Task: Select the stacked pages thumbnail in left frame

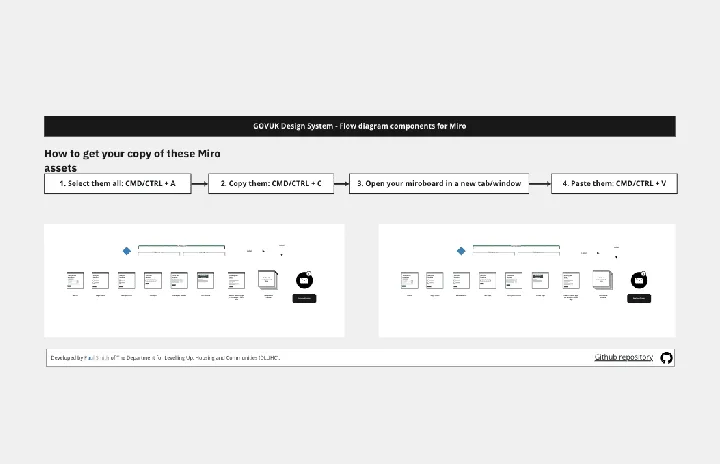Action: (268, 280)
